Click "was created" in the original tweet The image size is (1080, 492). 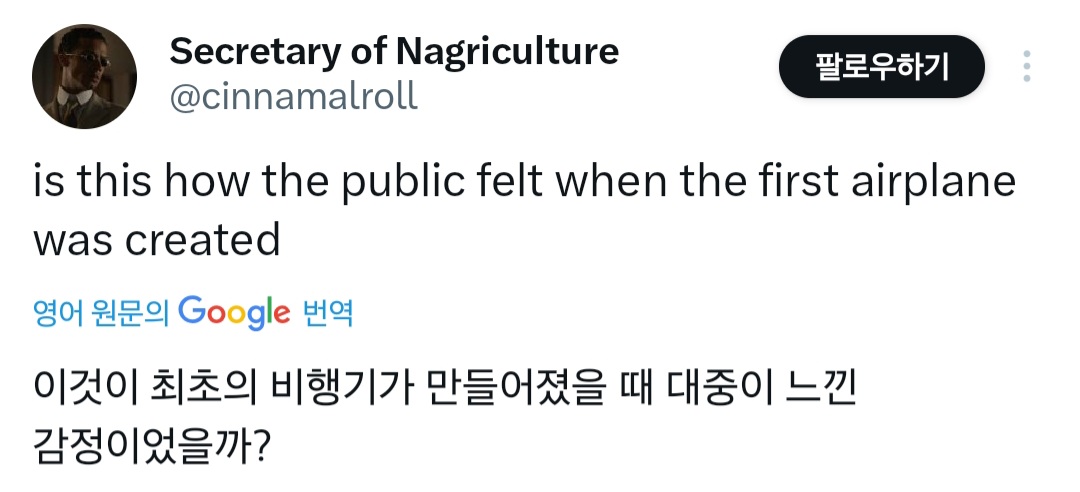[157, 240]
